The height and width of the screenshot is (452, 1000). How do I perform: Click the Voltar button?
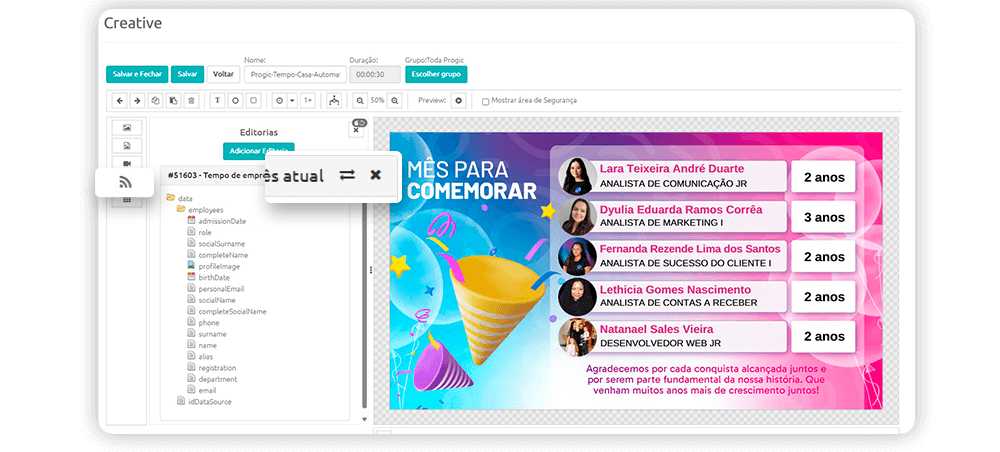223,74
